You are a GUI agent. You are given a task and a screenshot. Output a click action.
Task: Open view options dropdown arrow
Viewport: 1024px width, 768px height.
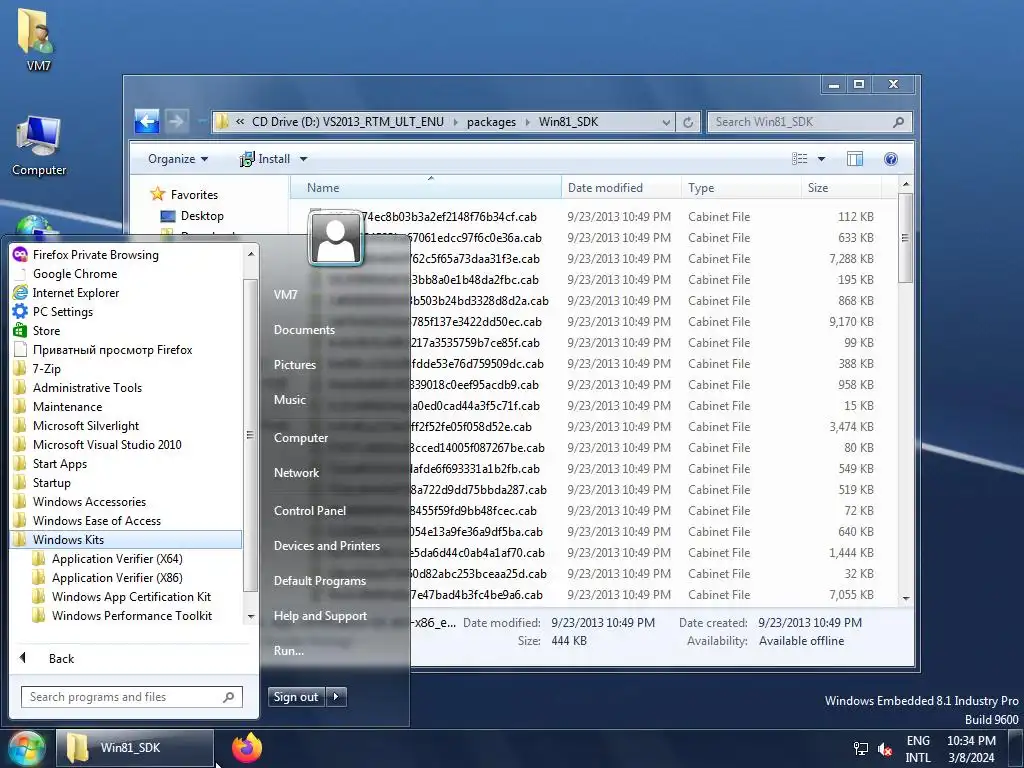(x=822, y=159)
